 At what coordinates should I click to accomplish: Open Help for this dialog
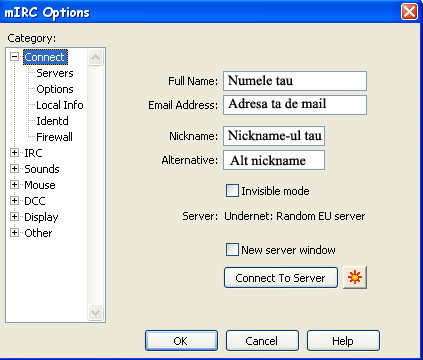[x=343, y=341]
